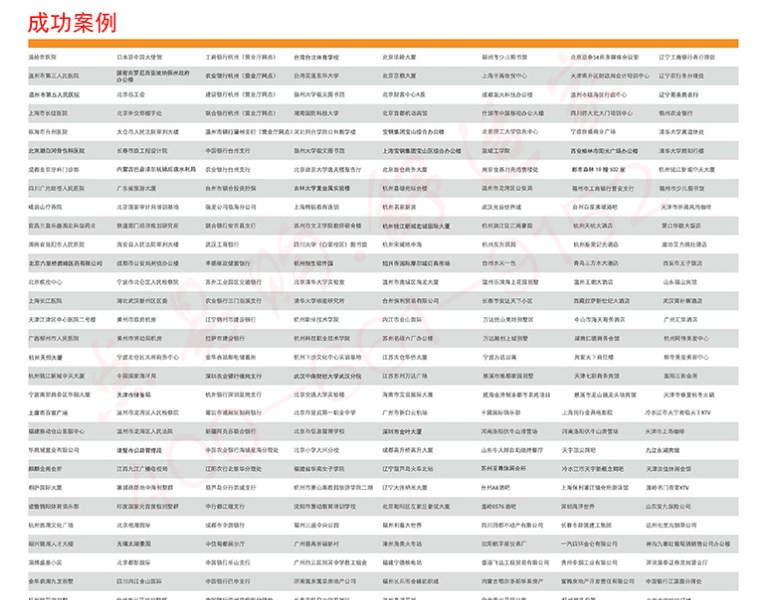
Task: Click the 广州市新白云机场 entry
Action: 404,413
